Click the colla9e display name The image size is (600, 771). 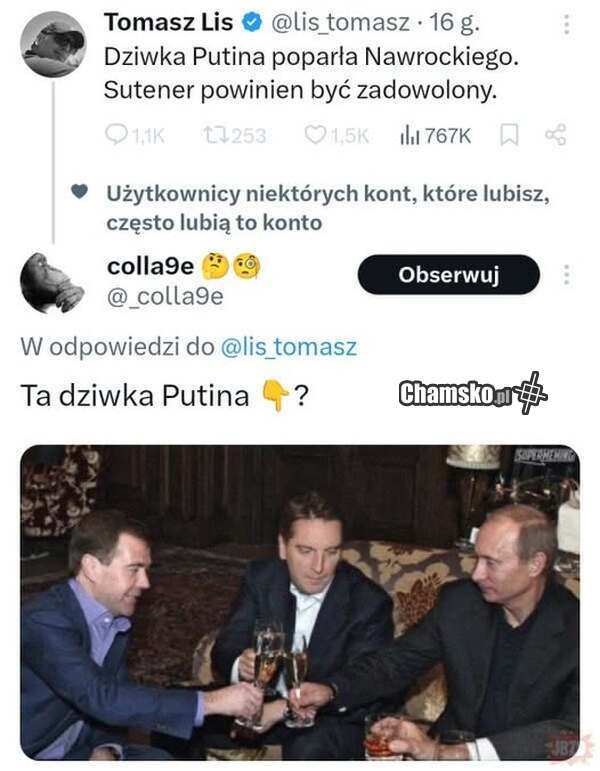point(150,267)
